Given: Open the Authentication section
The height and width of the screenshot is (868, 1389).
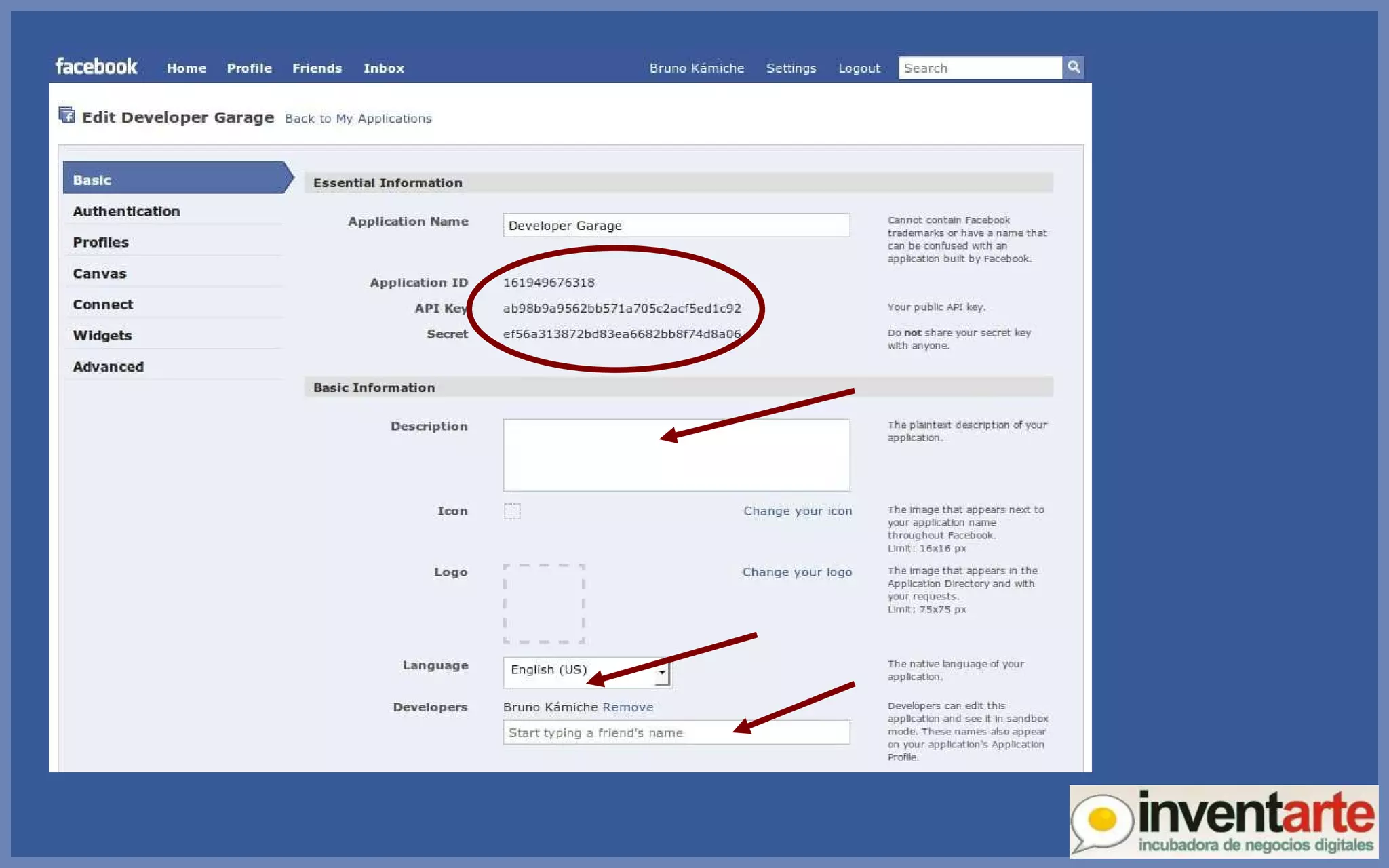Looking at the screenshot, I should pyautogui.click(x=127, y=212).
